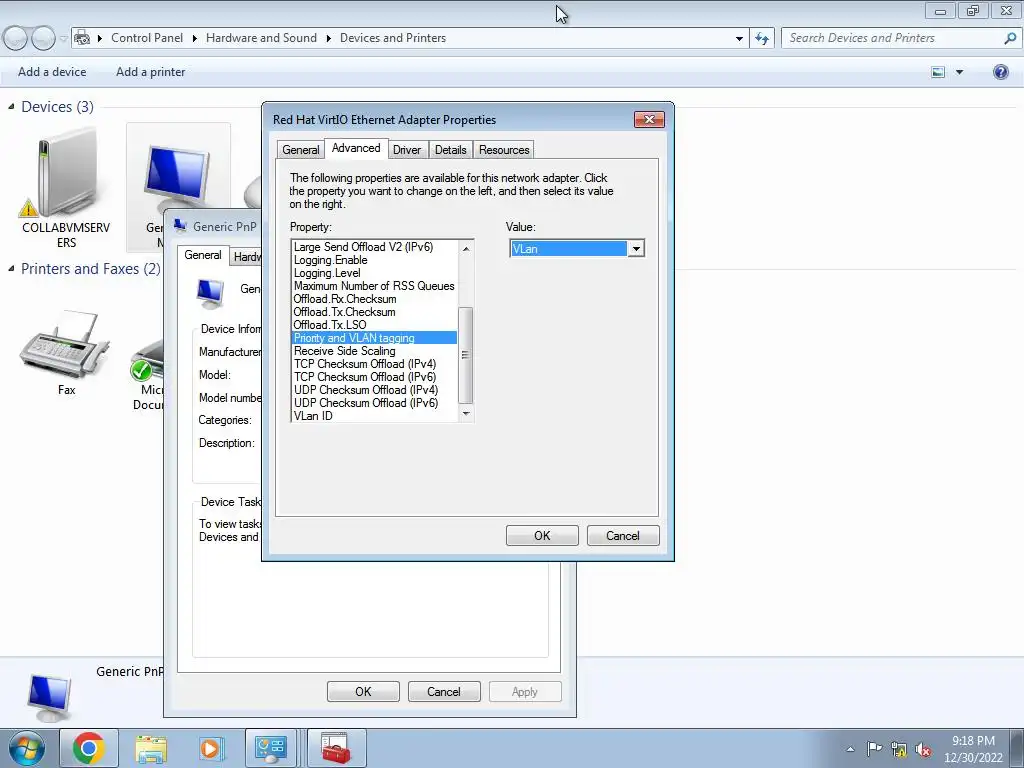Open the Fax printer icon
The width and height of the screenshot is (1024, 768).
tap(65, 345)
